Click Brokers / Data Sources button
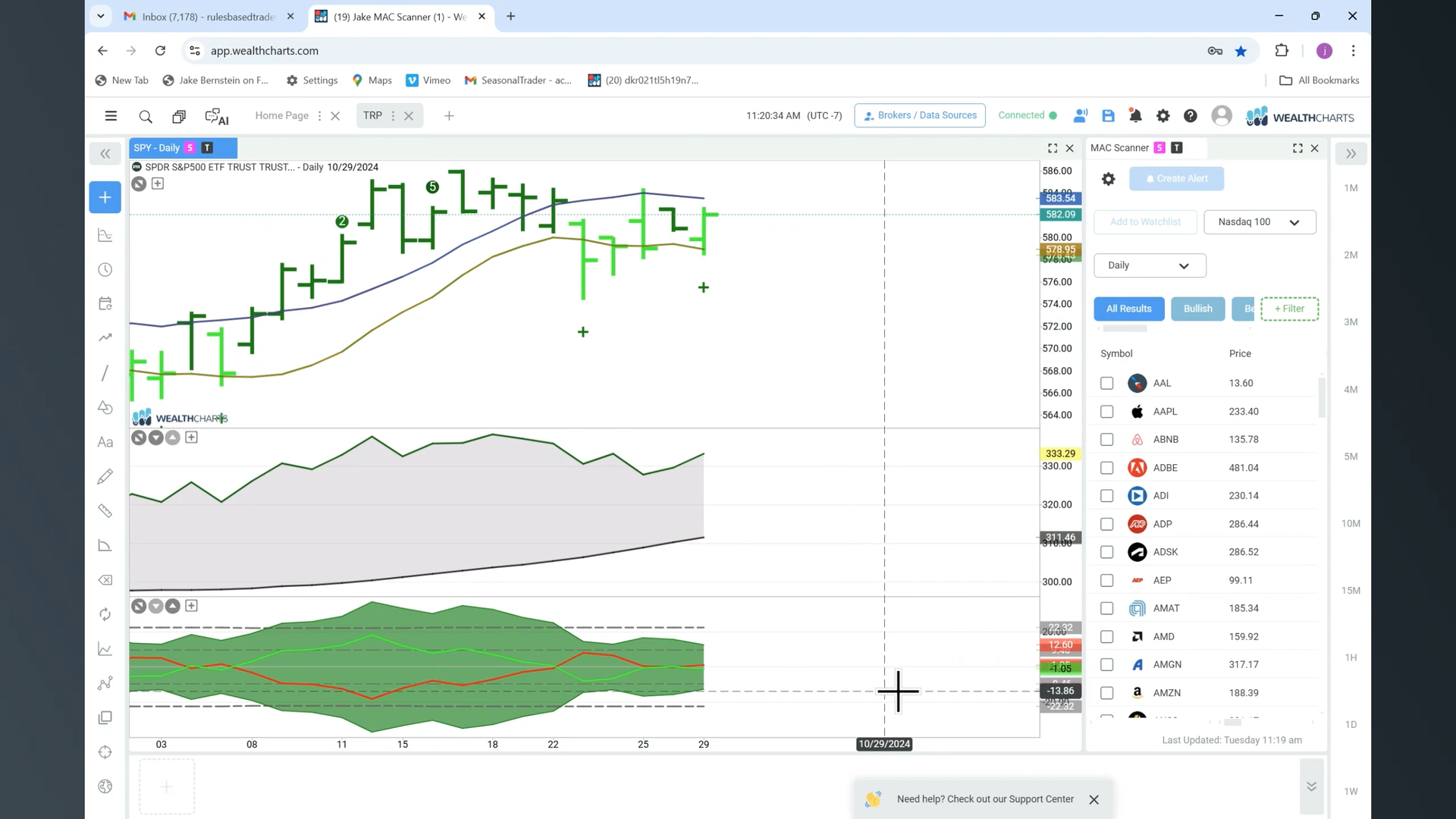 coord(920,116)
